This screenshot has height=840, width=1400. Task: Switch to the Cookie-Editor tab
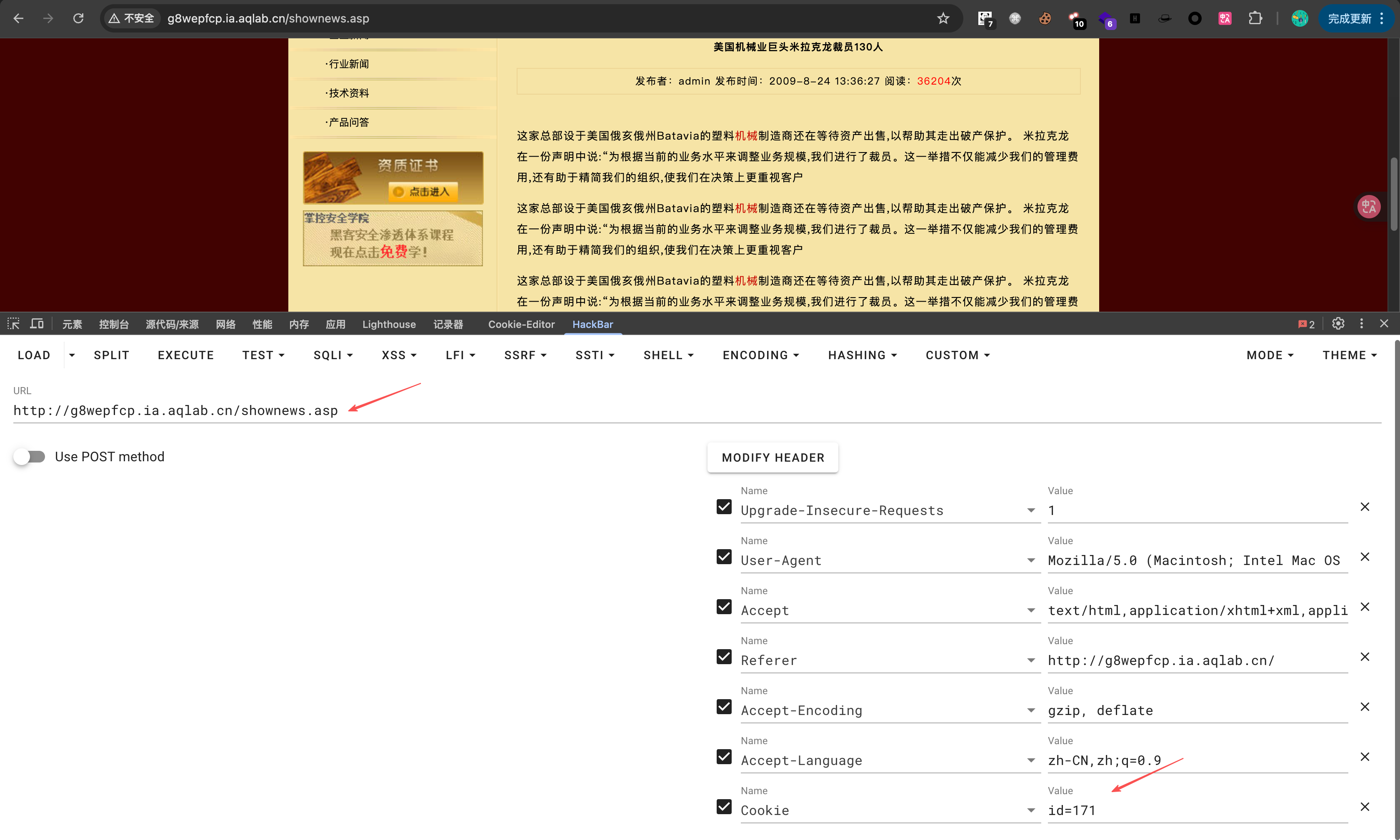pyautogui.click(x=521, y=324)
